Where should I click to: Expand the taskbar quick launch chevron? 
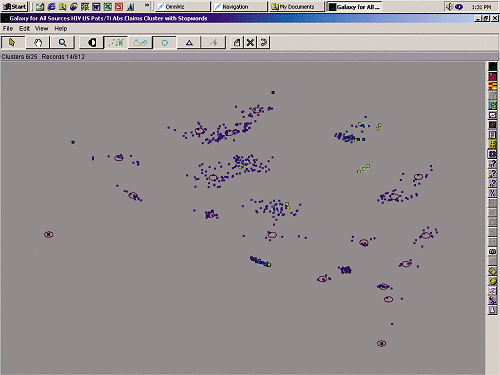click(x=147, y=5)
